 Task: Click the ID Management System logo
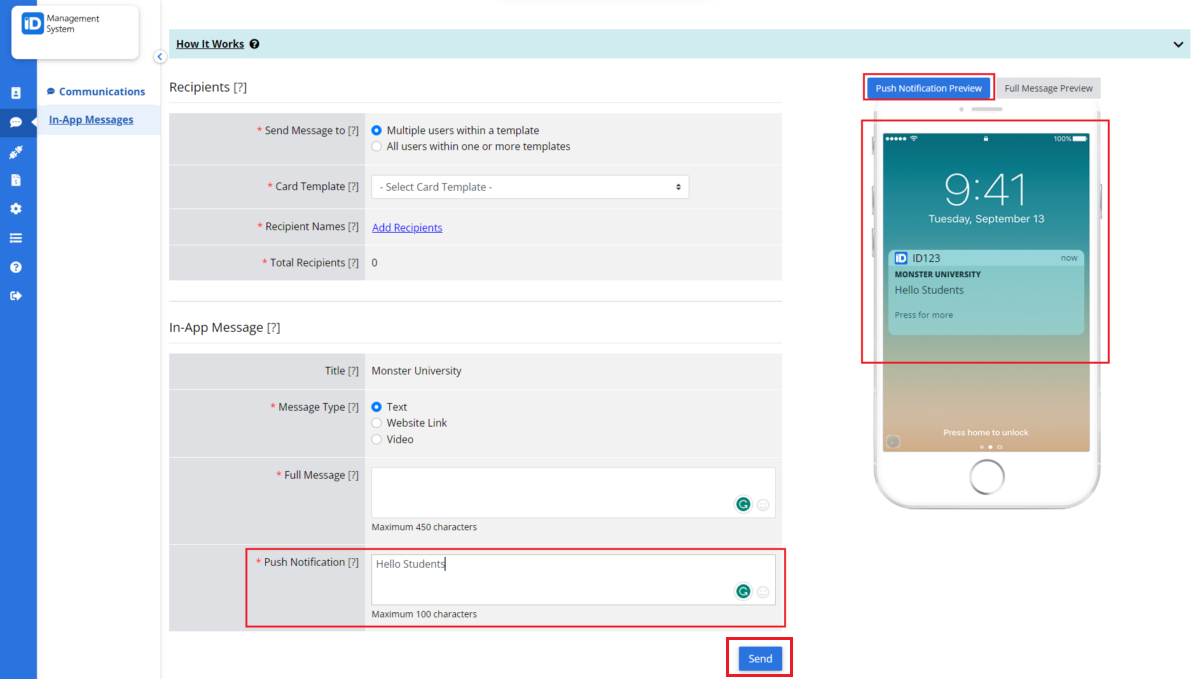75,30
